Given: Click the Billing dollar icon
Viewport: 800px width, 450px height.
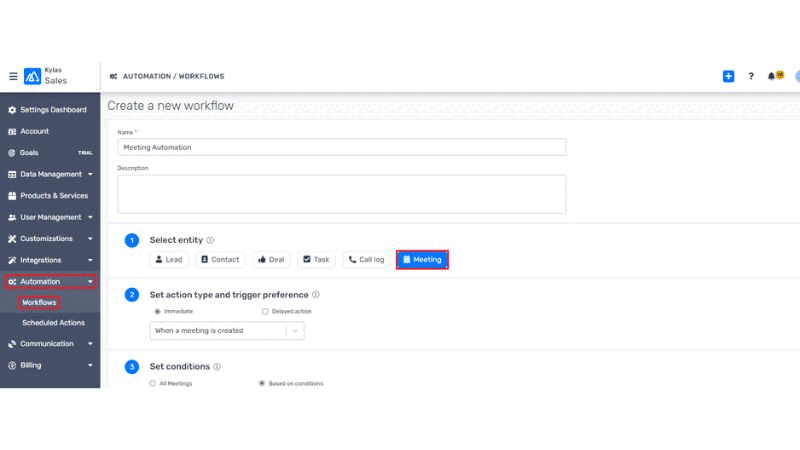Looking at the screenshot, I should tap(12, 365).
